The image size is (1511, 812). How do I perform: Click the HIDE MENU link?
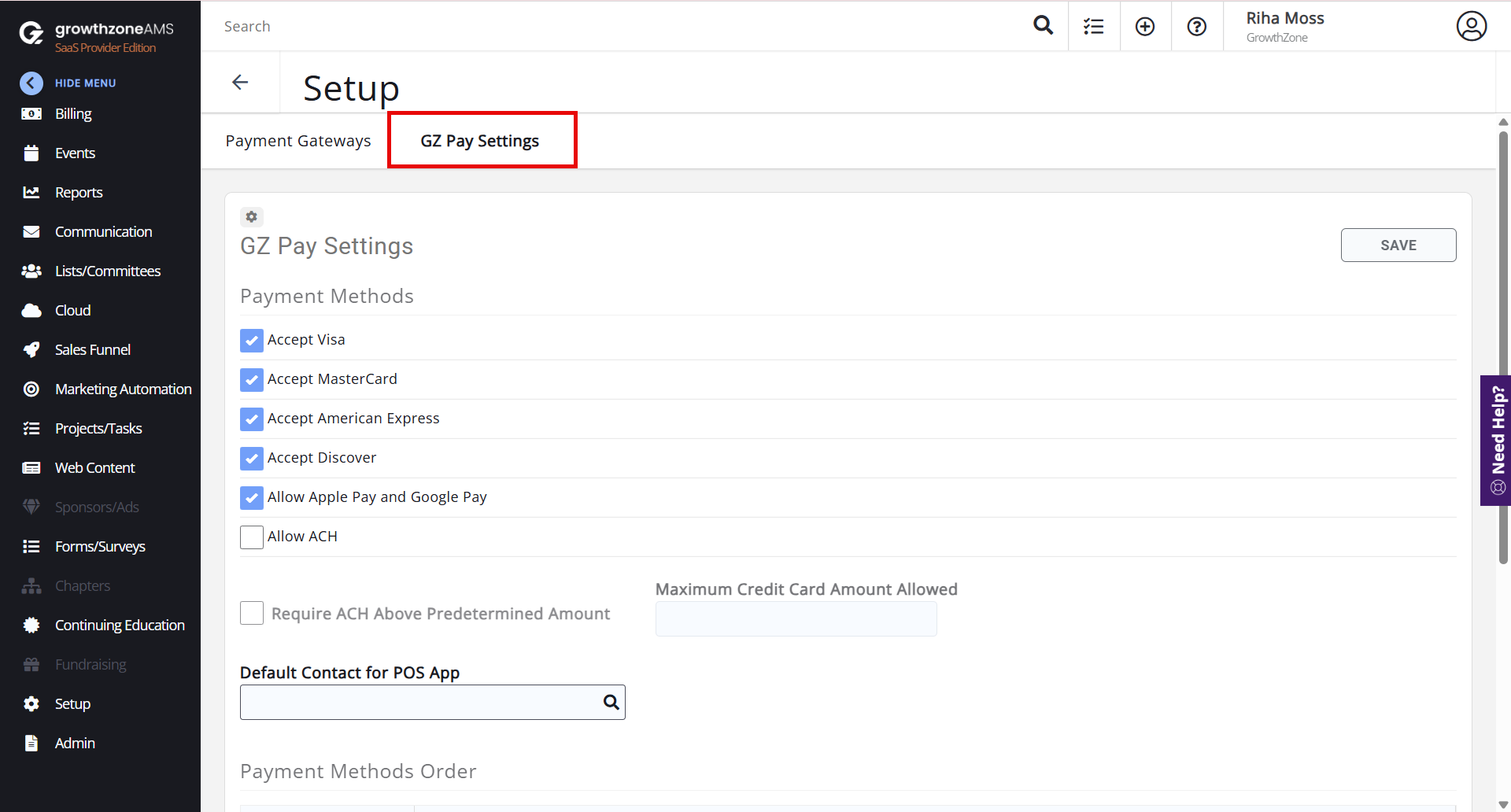(x=86, y=83)
